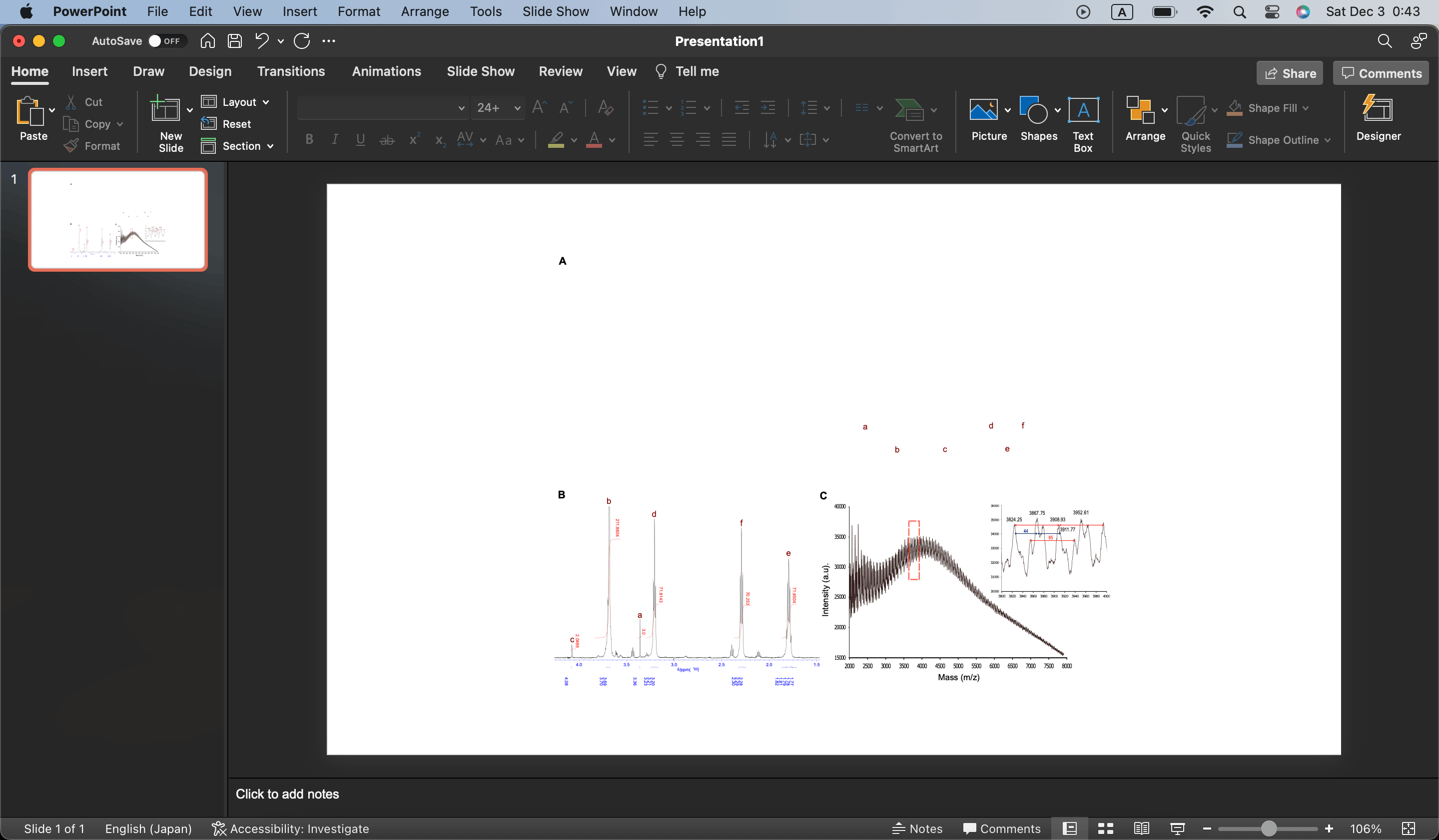The height and width of the screenshot is (840, 1439).
Task: Click the Fit slide to window icon
Action: coord(1408,829)
